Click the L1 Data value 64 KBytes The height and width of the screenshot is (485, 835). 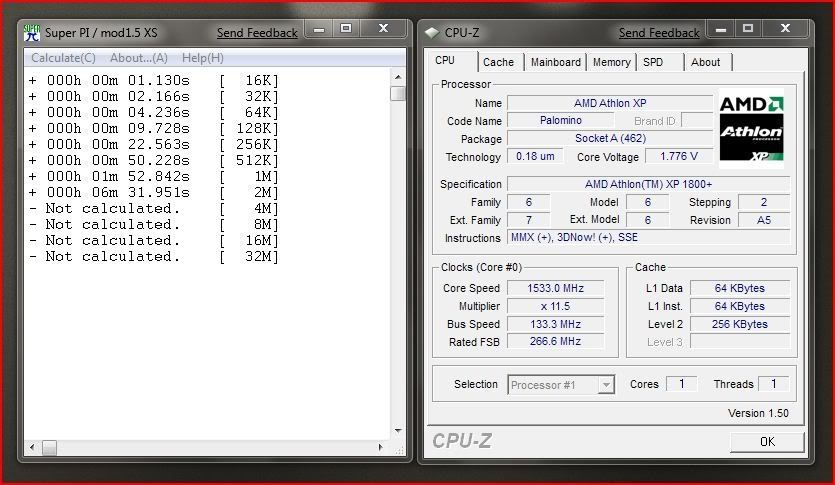pos(740,288)
